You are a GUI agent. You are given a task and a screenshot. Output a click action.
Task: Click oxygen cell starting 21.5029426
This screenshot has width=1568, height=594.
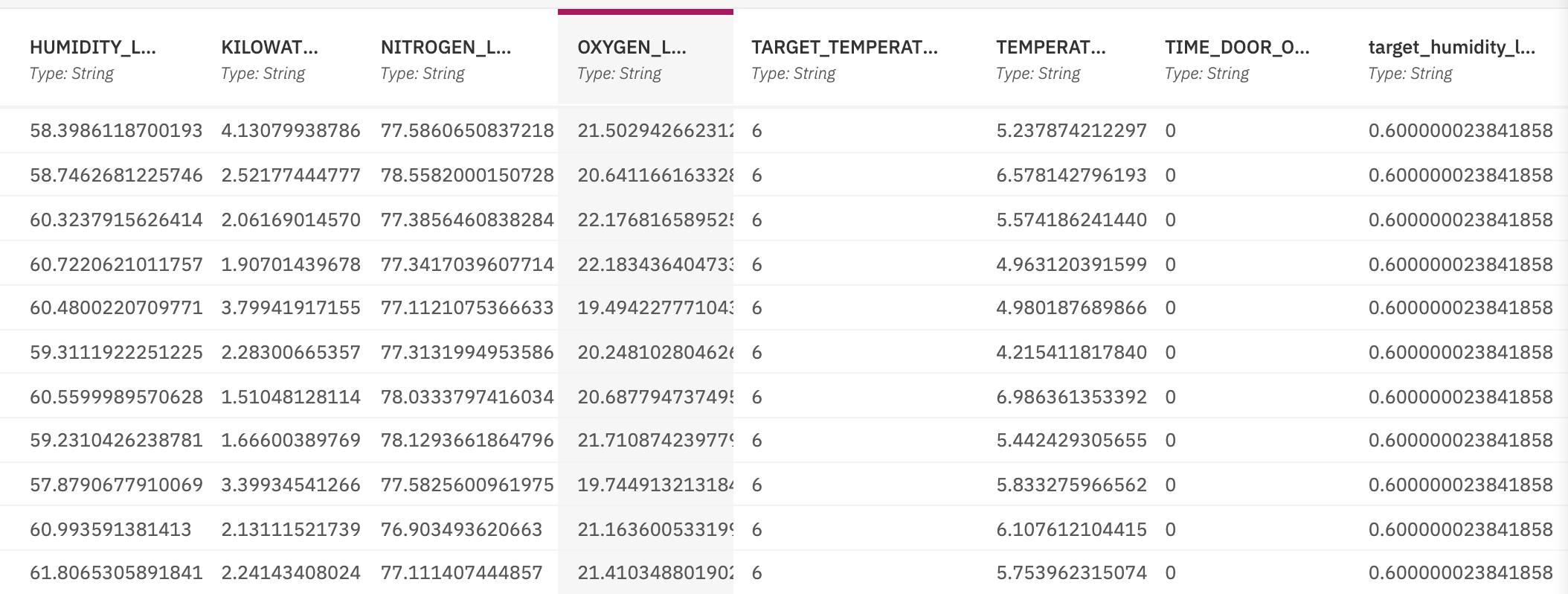(x=655, y=131)
